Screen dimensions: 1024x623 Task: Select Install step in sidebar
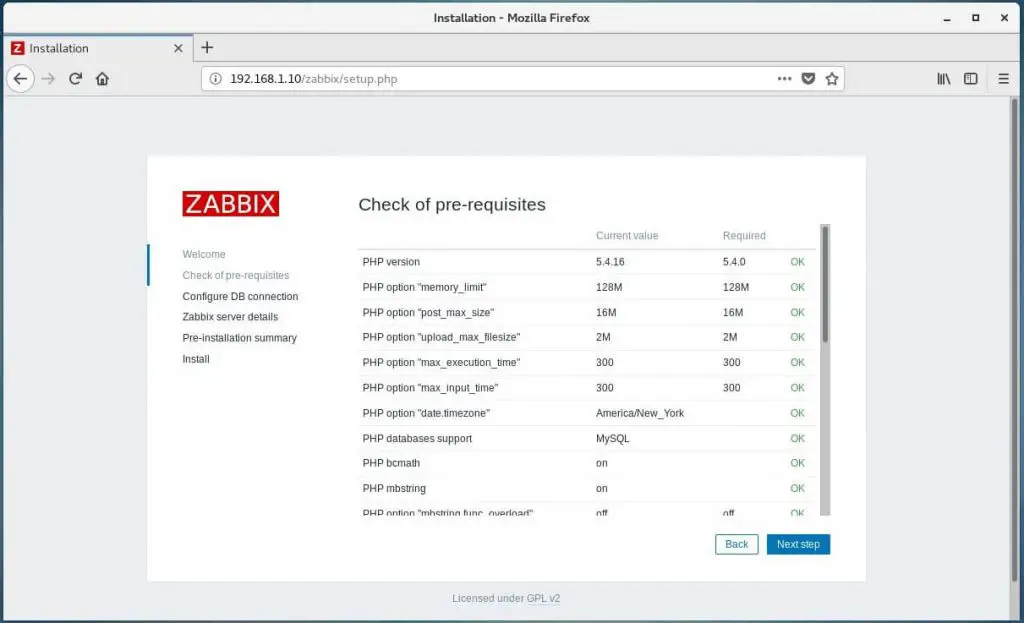click(196, 359)
